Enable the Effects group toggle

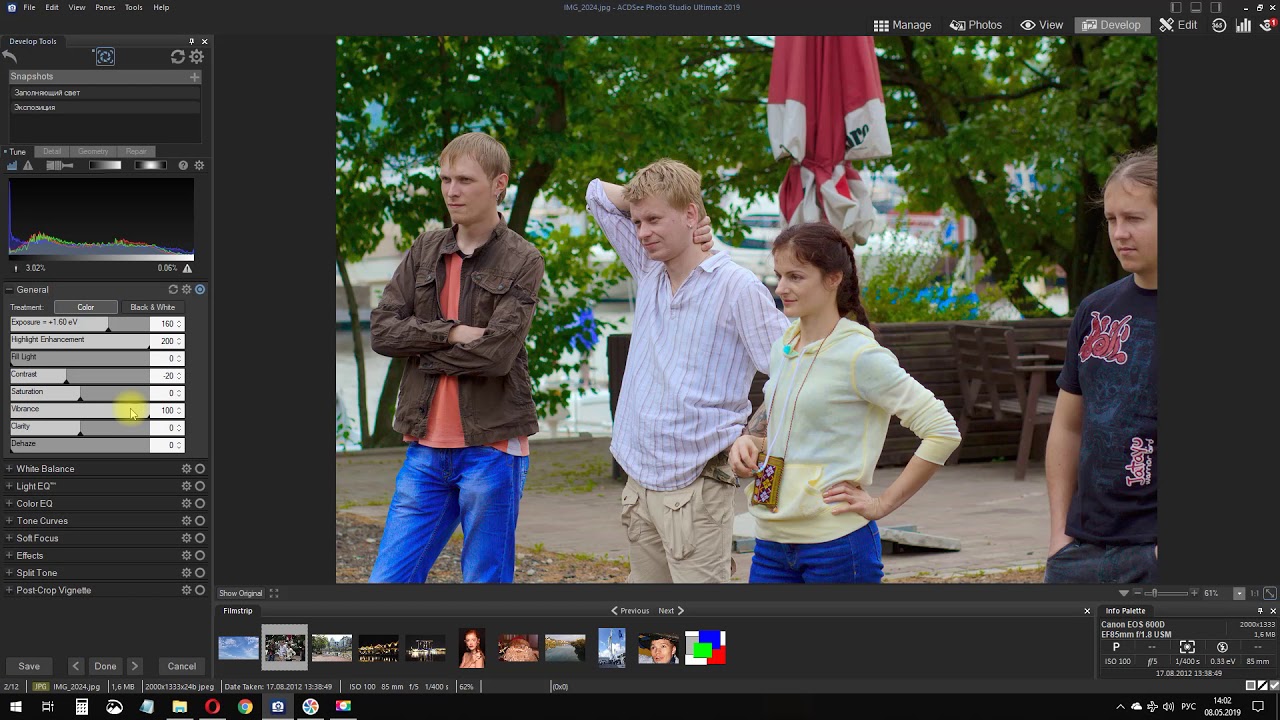point(200,556)
